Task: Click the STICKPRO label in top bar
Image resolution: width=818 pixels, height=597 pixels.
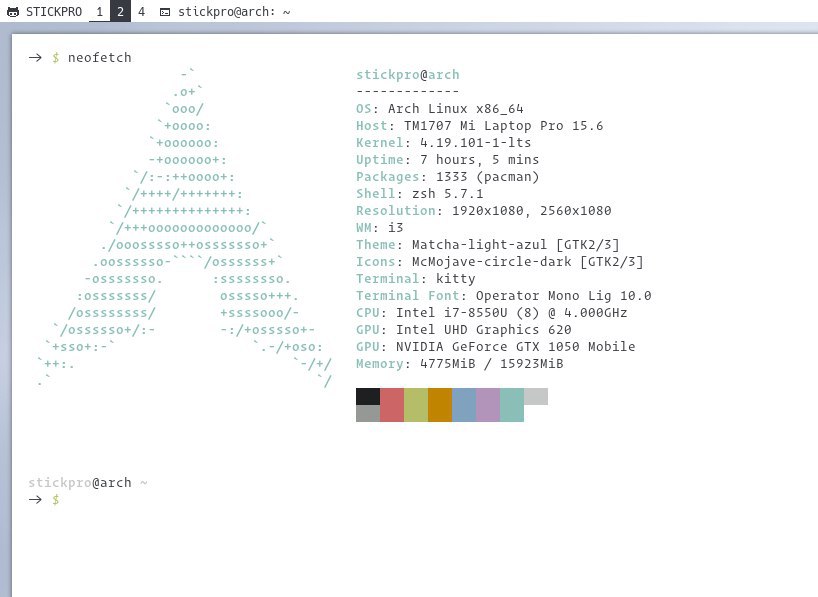Action: point(54,11)
